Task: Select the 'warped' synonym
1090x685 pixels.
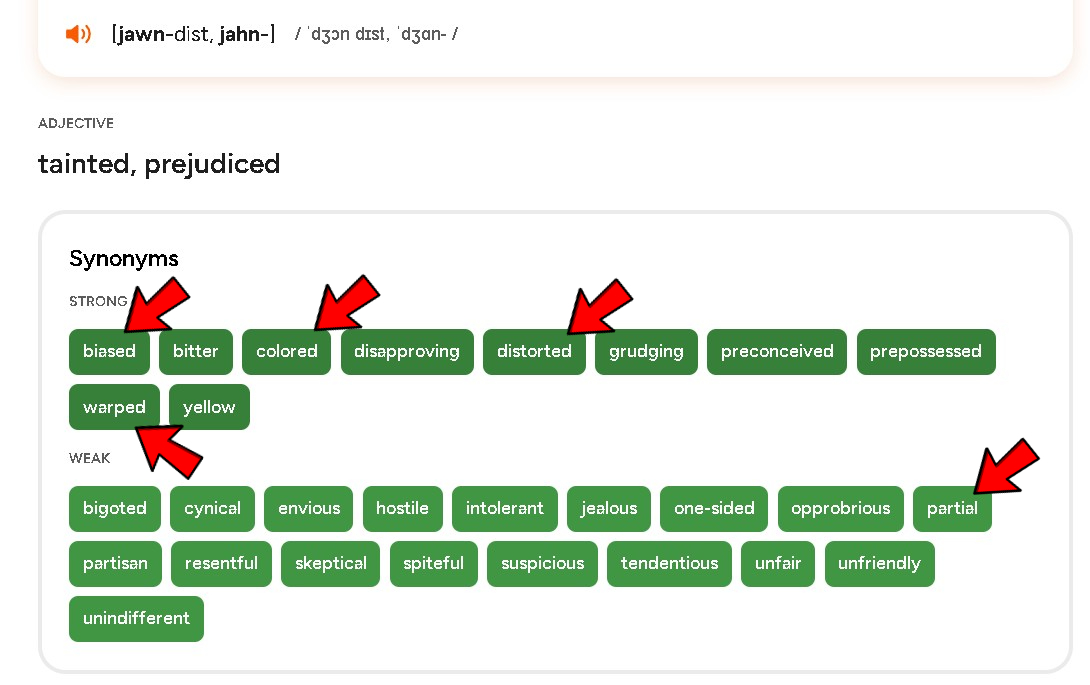Action: pyautogui.click(x=114, y=407)
